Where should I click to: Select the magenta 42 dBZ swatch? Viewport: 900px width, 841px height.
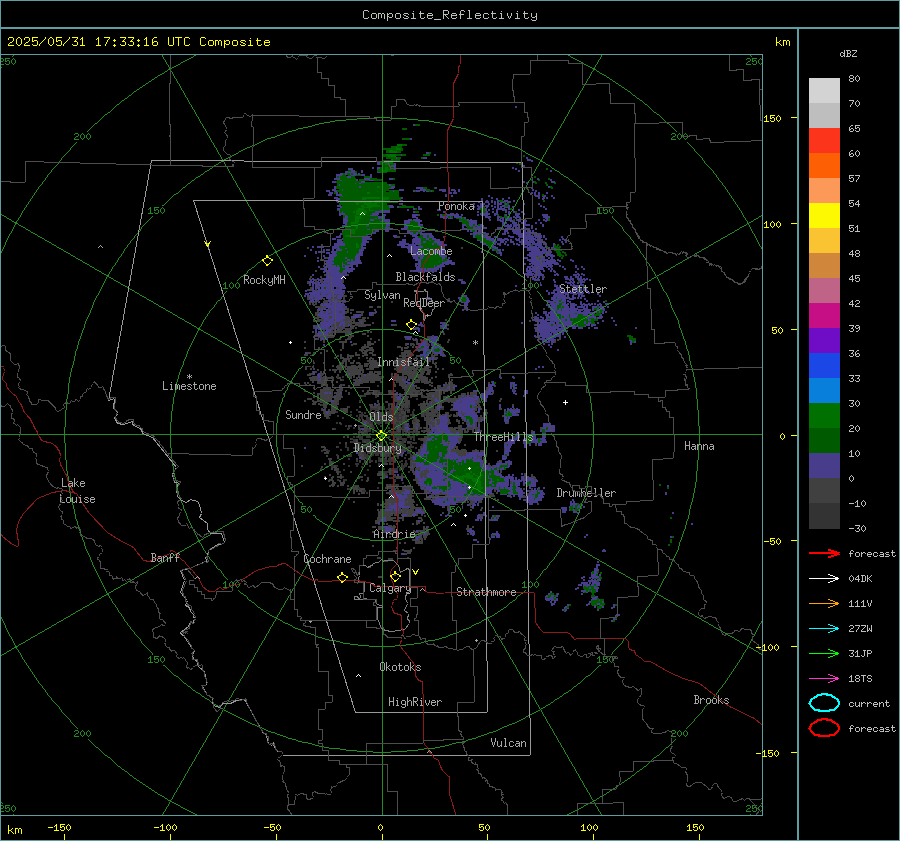tap(824, 315)
